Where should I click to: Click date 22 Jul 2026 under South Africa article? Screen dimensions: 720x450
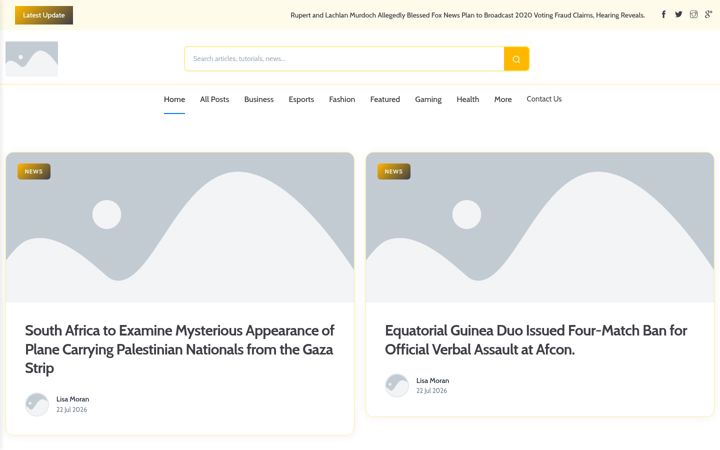tap(72, 410)
